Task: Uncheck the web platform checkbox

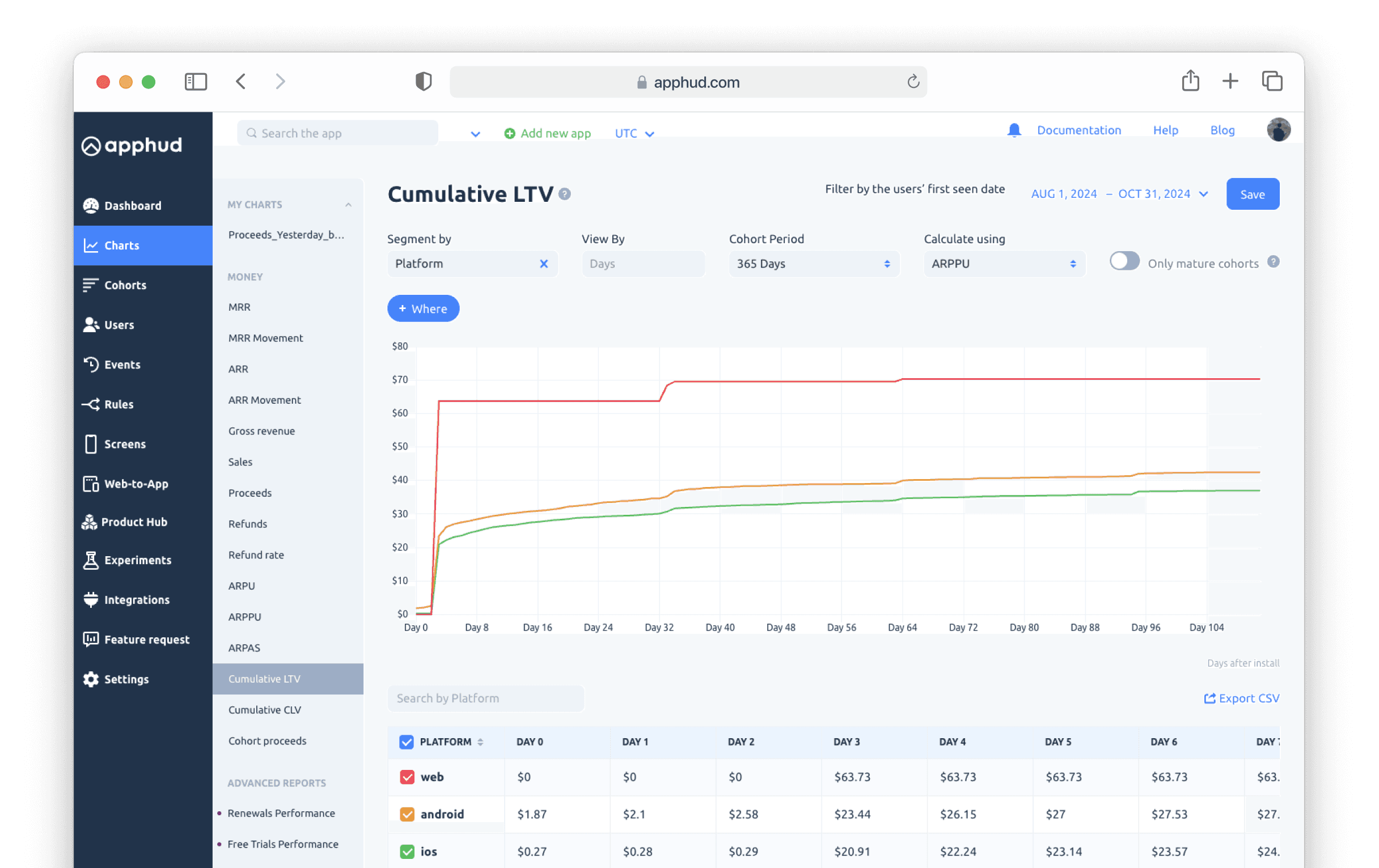Action: pyautogui.click(x=407, y=777)
